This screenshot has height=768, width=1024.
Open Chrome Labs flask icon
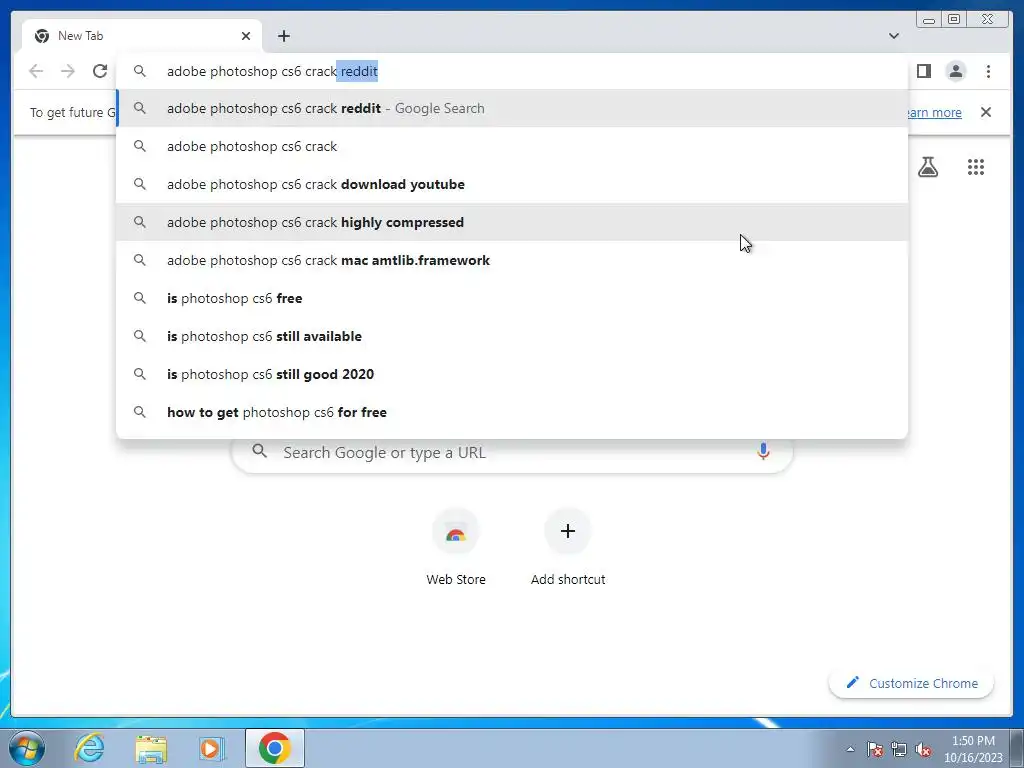pyautogui.click(x=928, y=167)
